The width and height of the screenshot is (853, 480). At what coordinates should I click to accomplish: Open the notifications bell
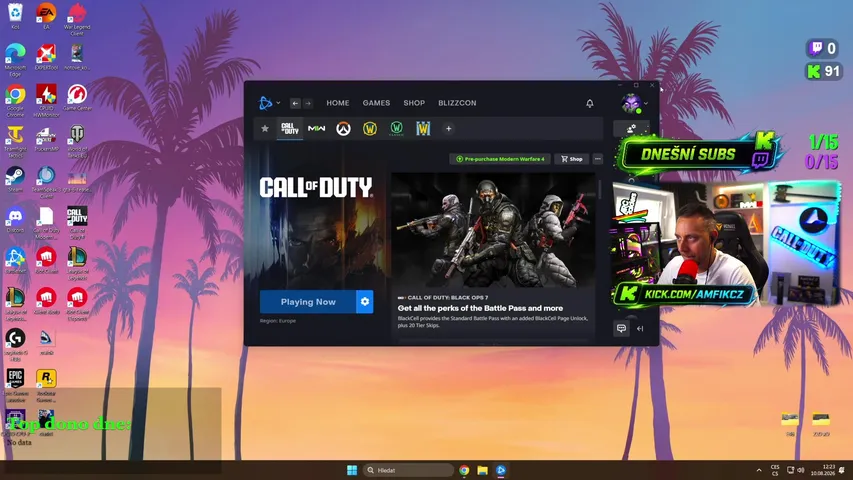[590, 103]
